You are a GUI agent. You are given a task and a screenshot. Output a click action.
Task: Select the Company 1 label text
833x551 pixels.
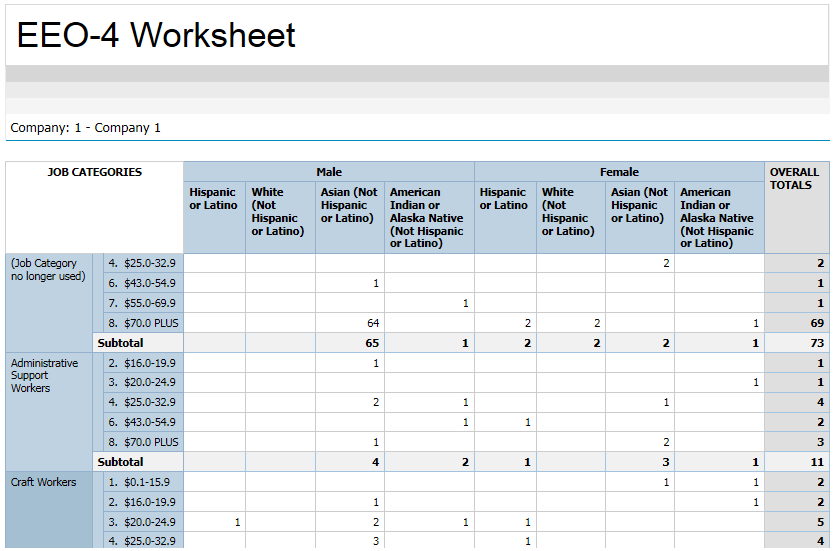click(x=85, y=128)
